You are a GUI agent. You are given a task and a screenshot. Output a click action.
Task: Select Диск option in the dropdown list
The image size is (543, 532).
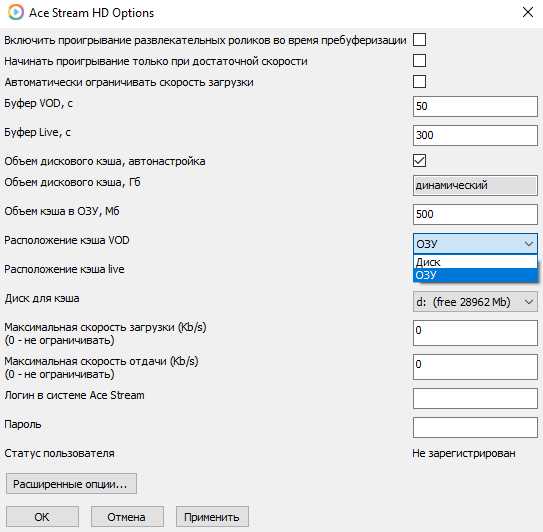[475, 262]
